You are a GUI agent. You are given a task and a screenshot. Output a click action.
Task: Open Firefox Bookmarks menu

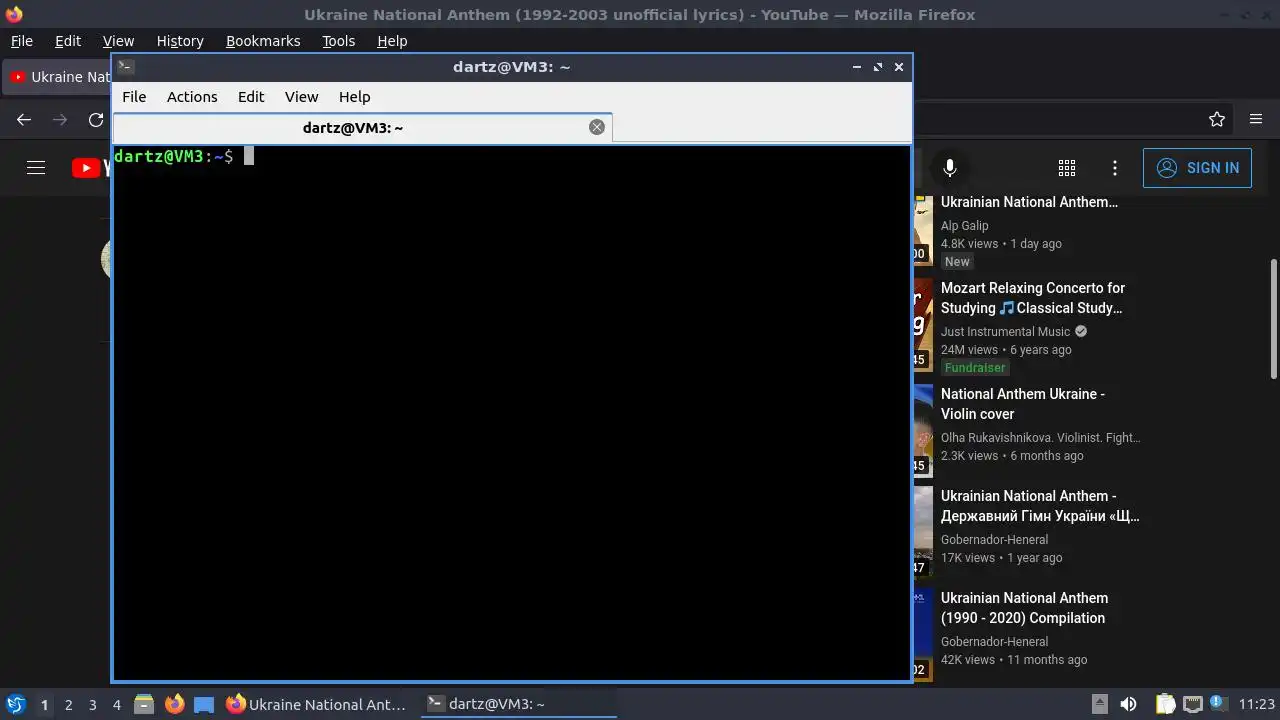(x=263, y=41)
